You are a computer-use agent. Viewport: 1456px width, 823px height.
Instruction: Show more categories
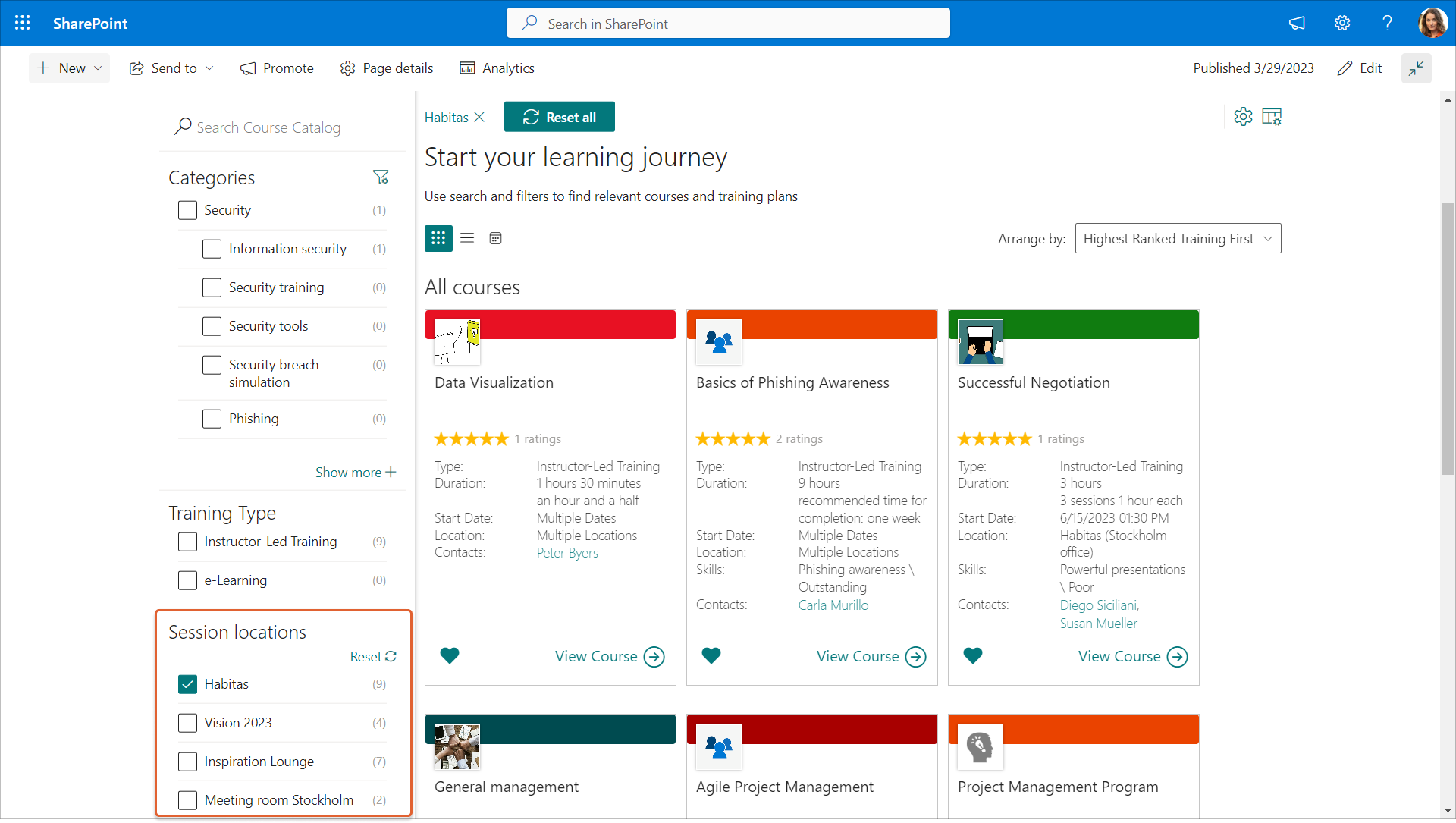click(x=355, y=472)
